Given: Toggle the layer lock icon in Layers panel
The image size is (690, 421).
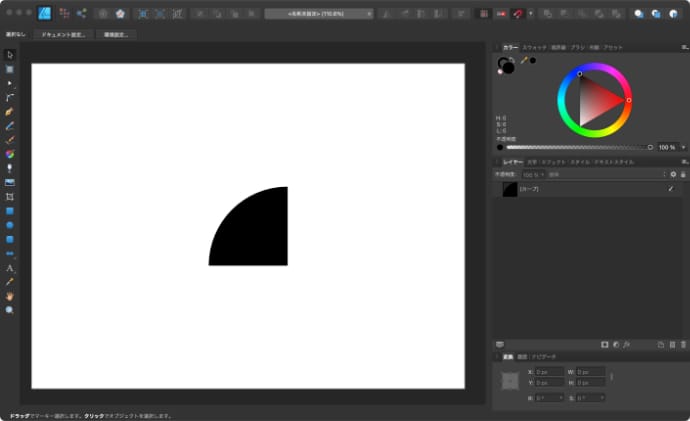Looking at the screenshot, I should (x=683, y=174).
